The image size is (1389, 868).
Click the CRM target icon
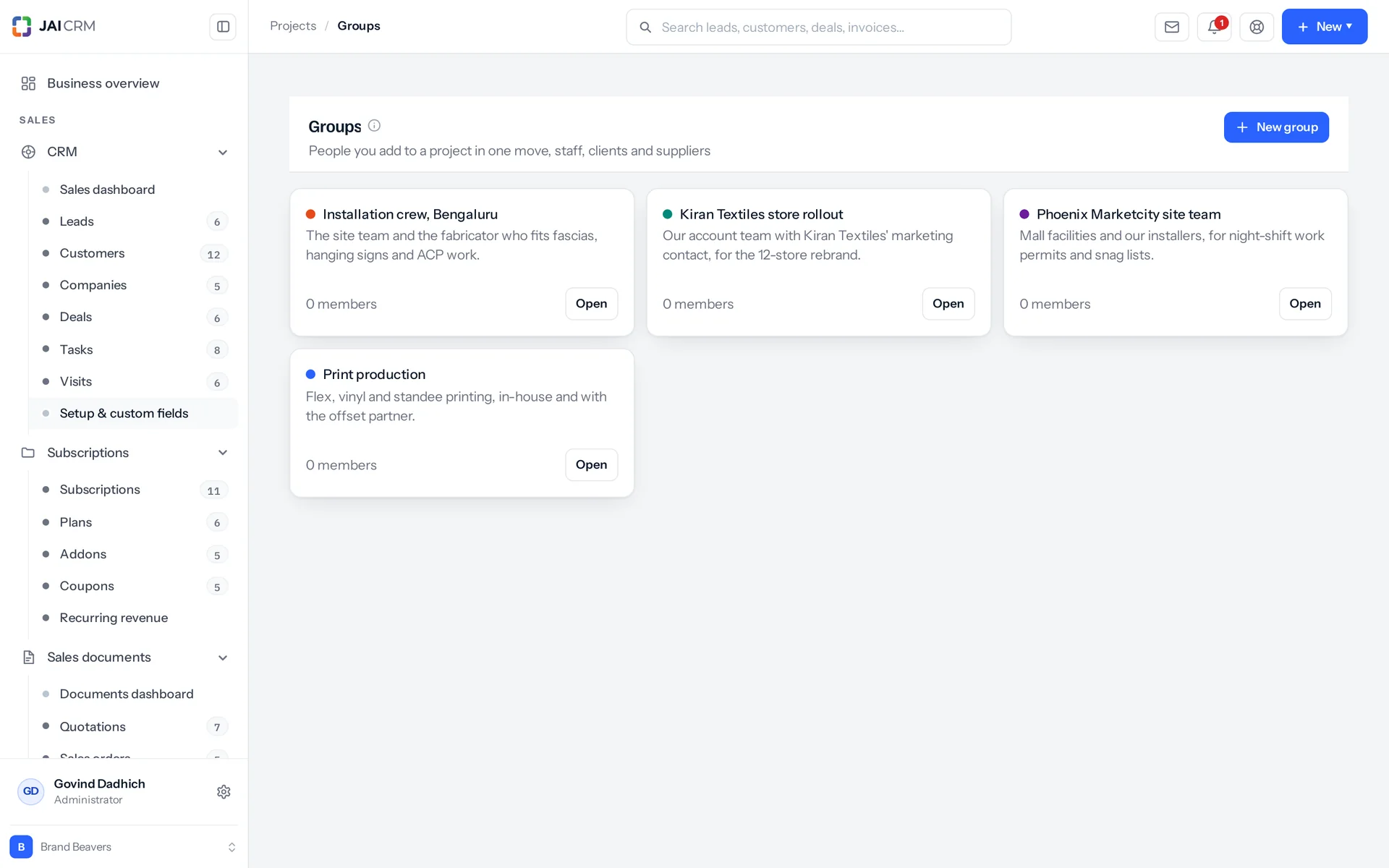click(28, 152)
